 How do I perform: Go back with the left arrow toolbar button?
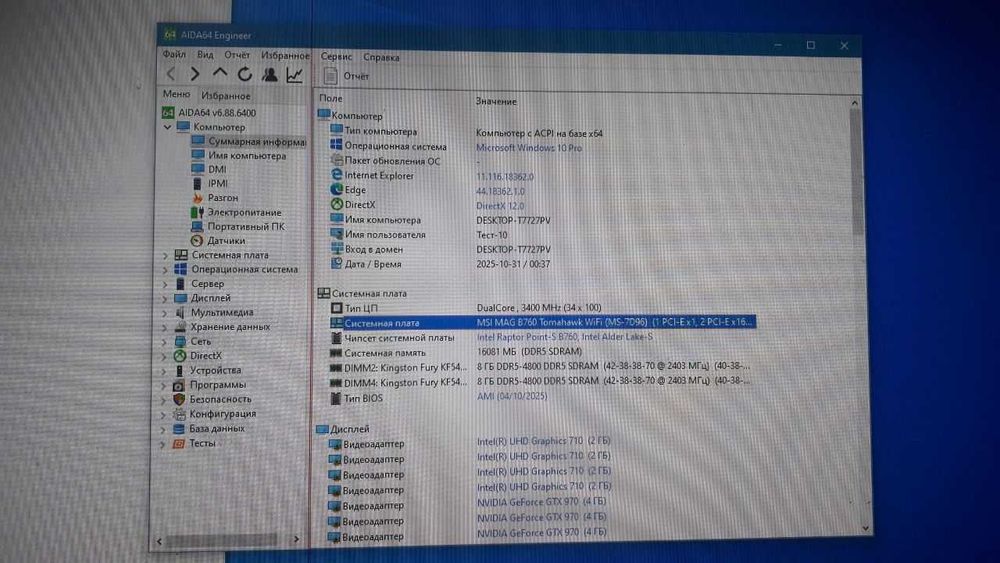(171, 74)
